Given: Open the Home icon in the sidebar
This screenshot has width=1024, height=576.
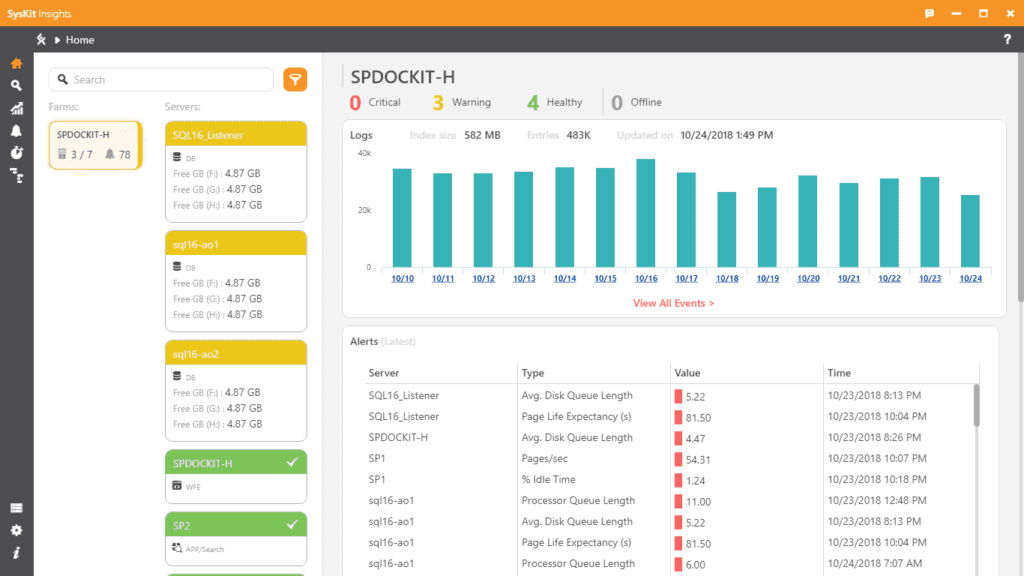Looking at the screenshot, I should 16,64.
